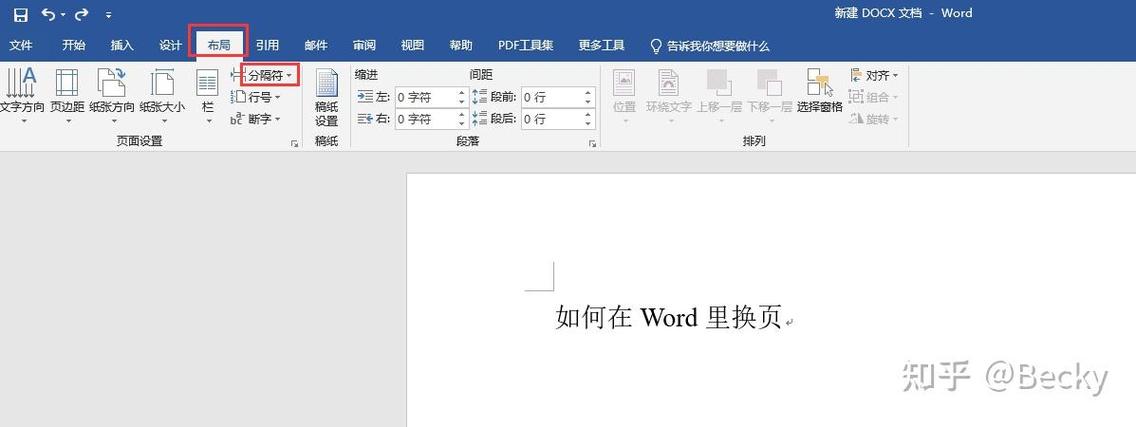Switch to the 视图 tab
This screenshot has height=427, width=1136.
(412, 45)
